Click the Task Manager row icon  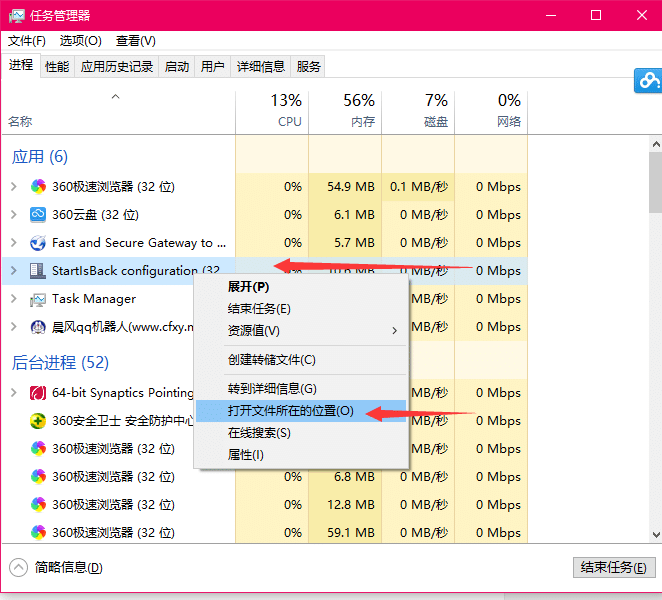pyautogui.click(x=38, y=299)
